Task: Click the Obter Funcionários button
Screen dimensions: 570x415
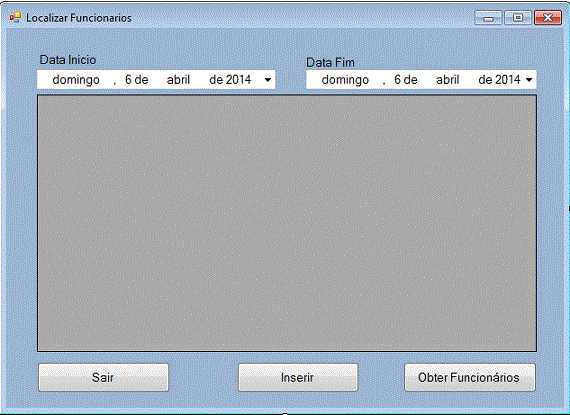Action: click(x=470, y=378)
